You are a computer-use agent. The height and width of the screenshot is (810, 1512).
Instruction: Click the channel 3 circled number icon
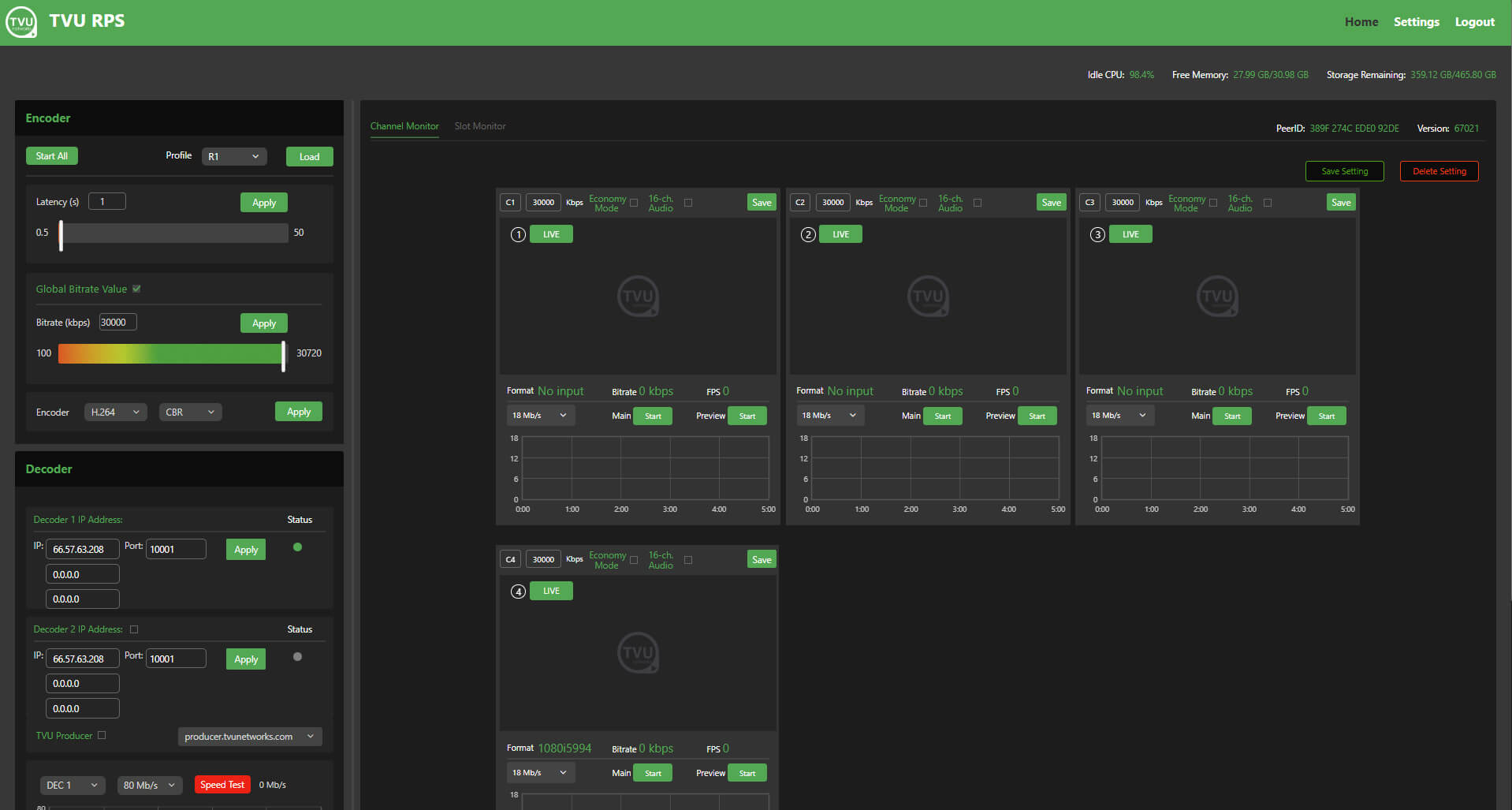click(1097, 234)
